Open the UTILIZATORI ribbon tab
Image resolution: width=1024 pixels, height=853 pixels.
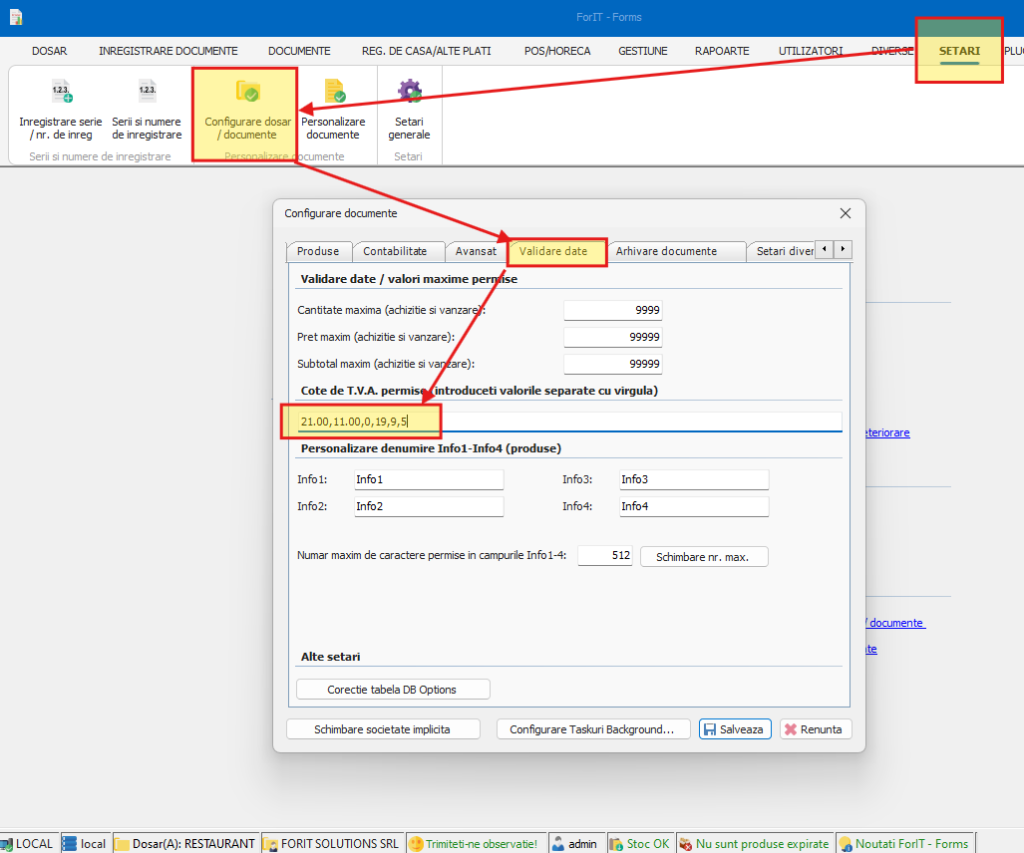tap(810, 51)
